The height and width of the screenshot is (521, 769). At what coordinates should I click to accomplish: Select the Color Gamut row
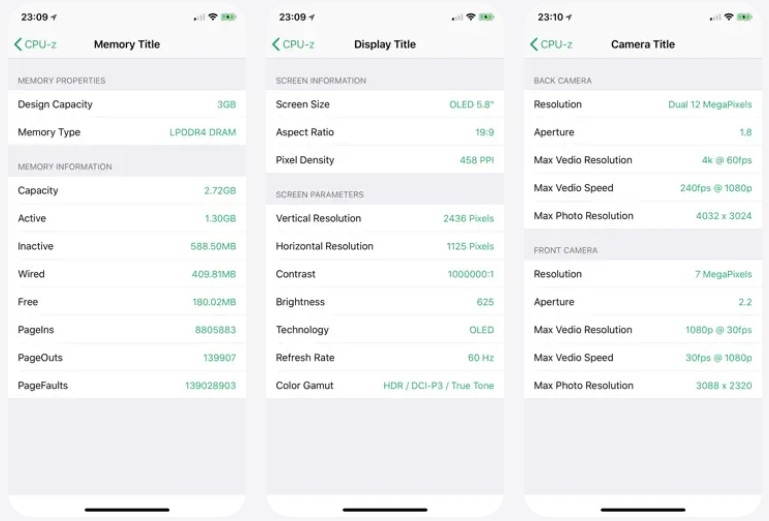click(x=385, y=385)
